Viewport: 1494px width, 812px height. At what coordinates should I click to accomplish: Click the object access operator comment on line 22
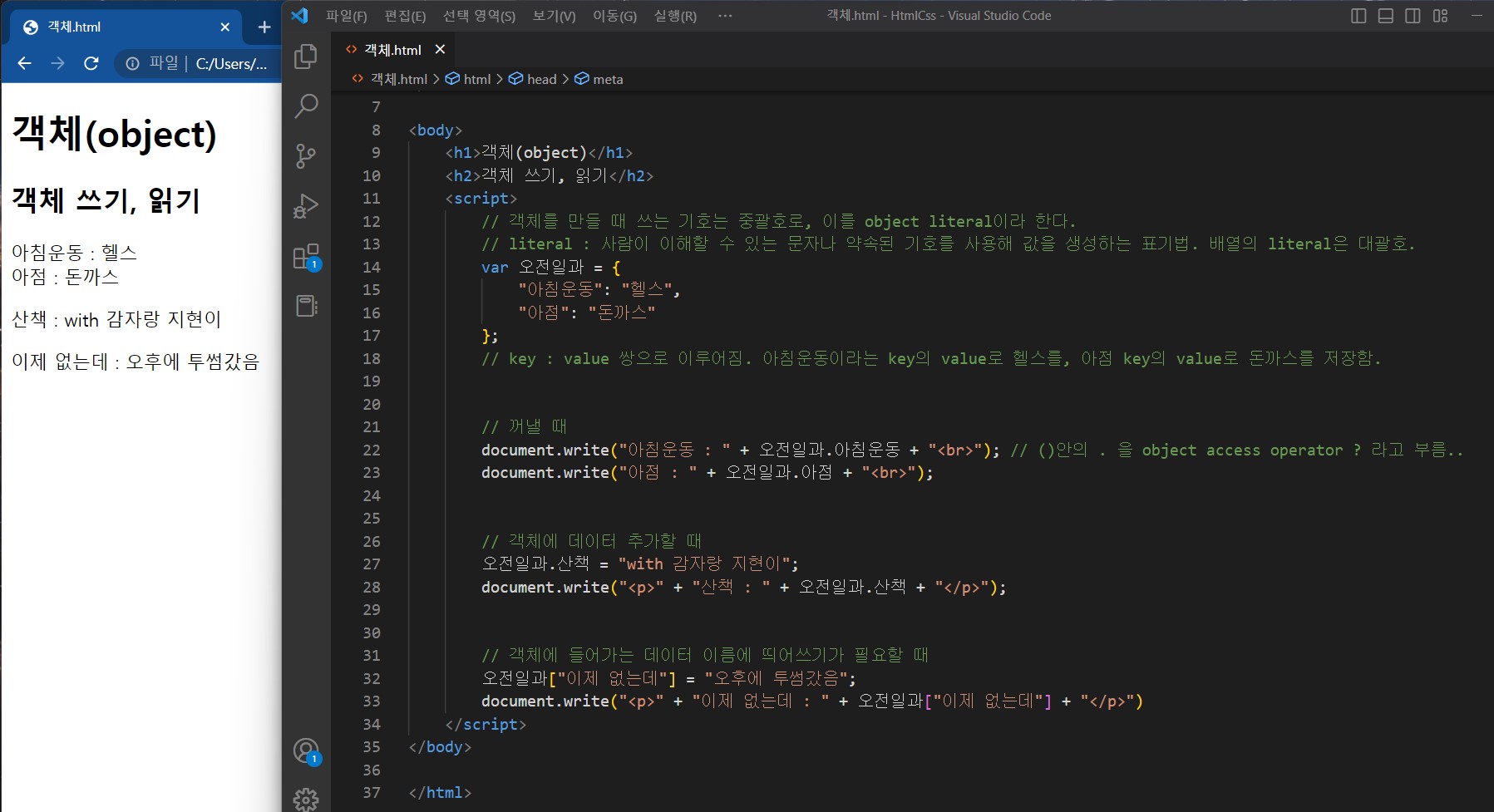coord(1237,450)
